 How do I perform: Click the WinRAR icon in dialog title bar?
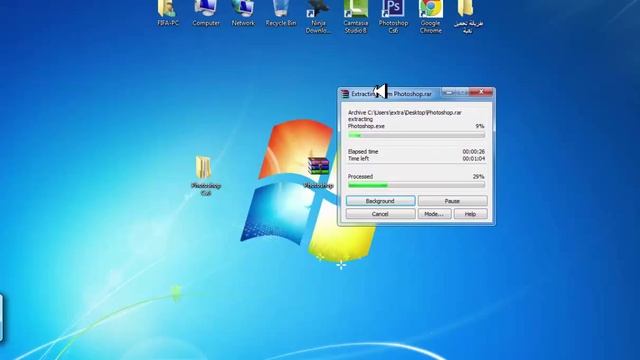tap(345, 94)
